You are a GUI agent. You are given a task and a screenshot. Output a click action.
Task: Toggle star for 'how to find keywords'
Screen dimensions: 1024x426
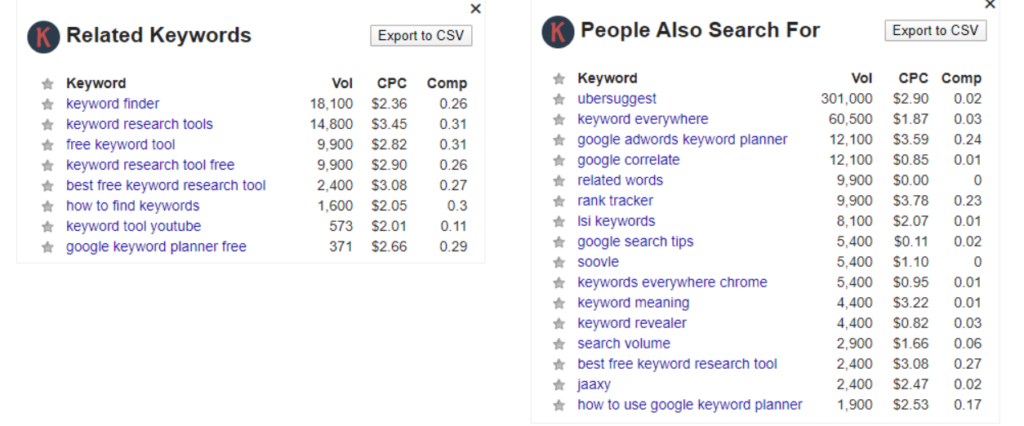tap(47, 206)
